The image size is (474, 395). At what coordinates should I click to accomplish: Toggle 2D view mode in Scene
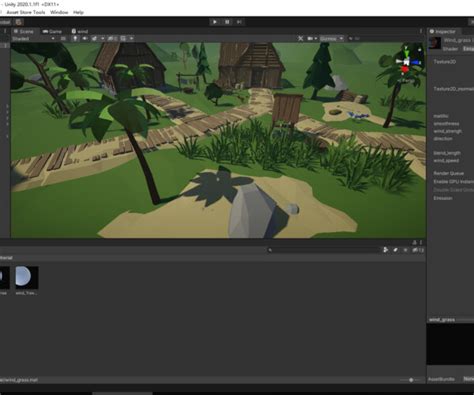(63, 39)
